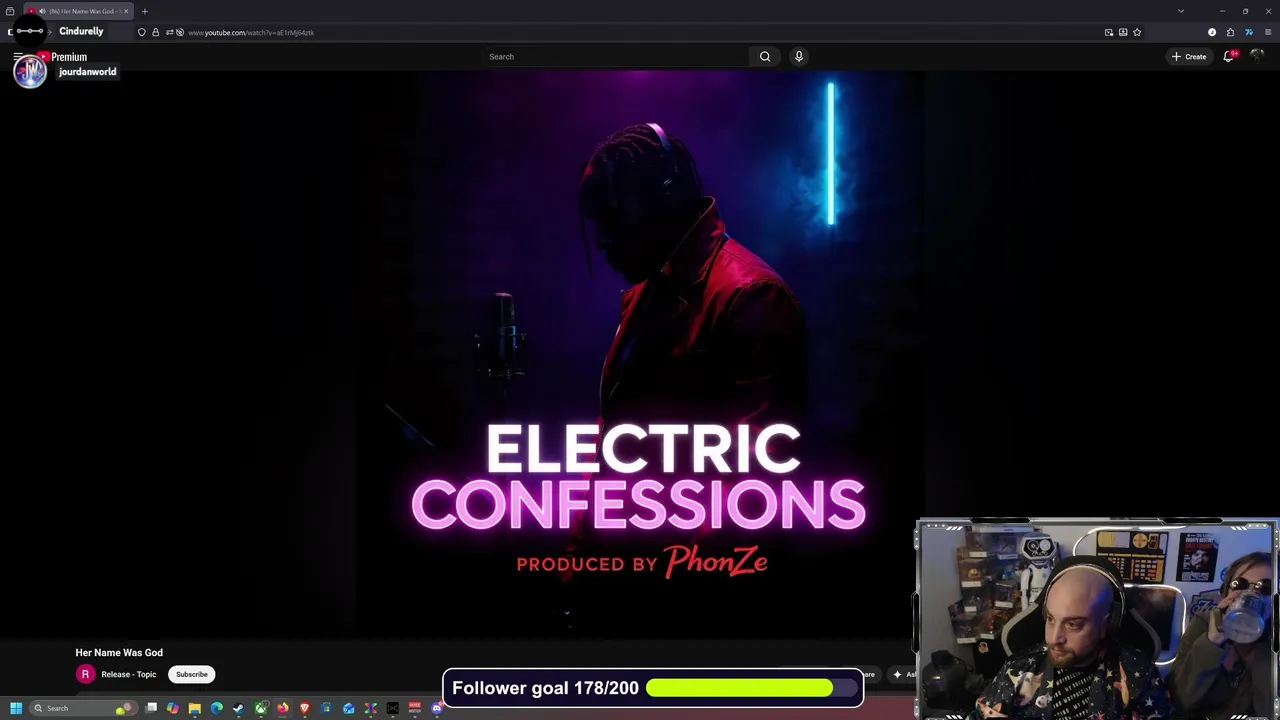Click the blocked autoplay icon in address bar
This screenshot has width=1280, height=720.
pyautogui.click(x=179, y=32)
